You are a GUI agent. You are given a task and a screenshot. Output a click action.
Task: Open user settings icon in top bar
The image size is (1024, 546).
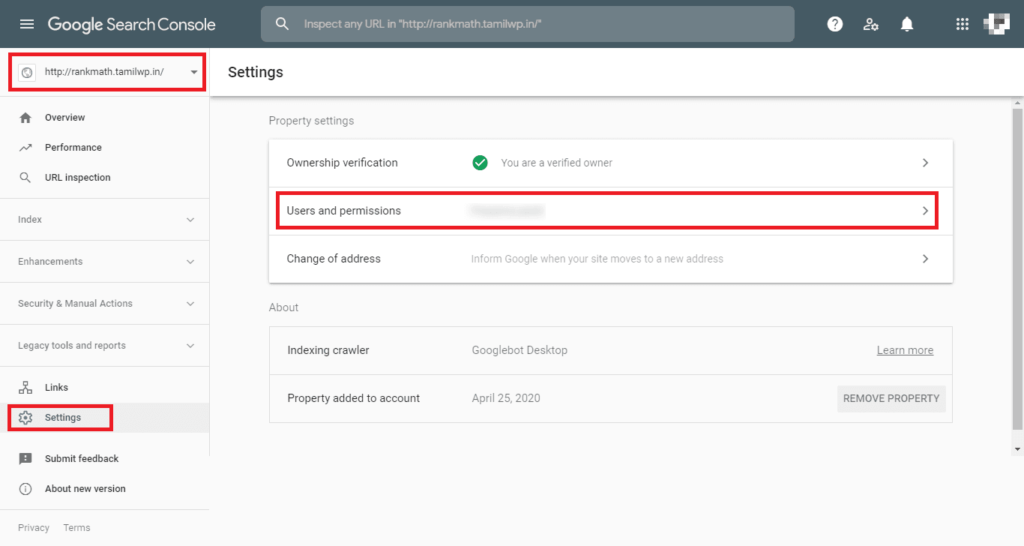pos(871,24)
